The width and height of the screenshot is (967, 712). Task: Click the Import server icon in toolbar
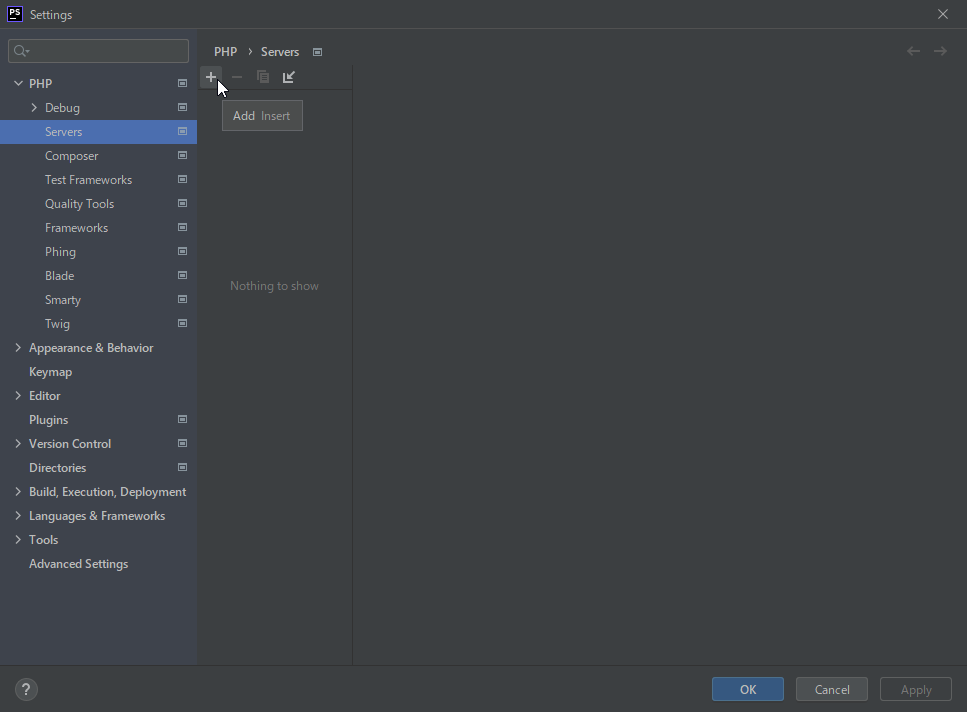[x=289, y=77]
